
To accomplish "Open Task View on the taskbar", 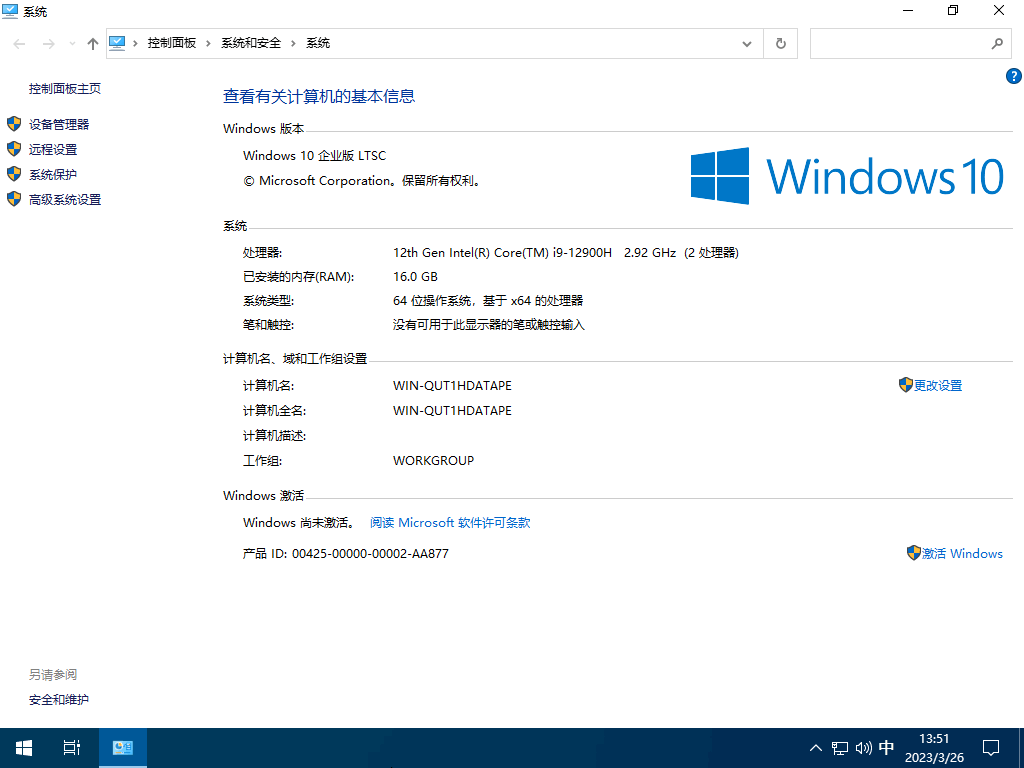I will 71,747.
